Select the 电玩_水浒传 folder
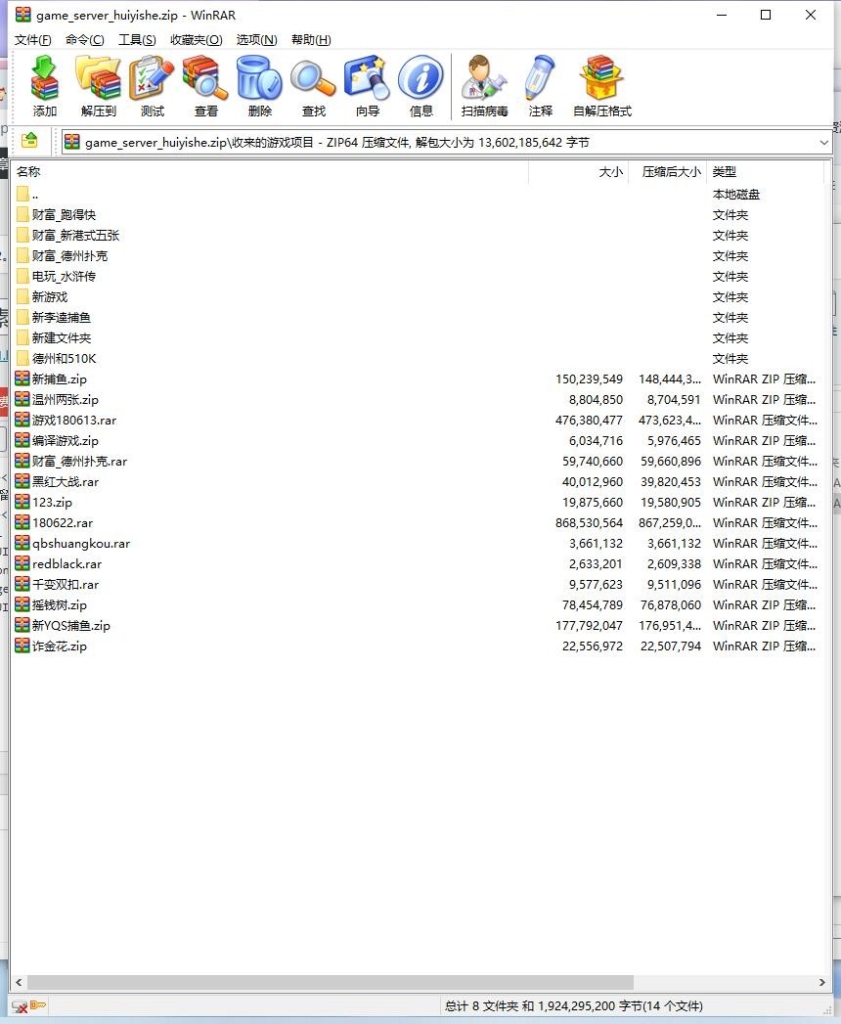The image size is (841, 1024). tap(63, 276)
